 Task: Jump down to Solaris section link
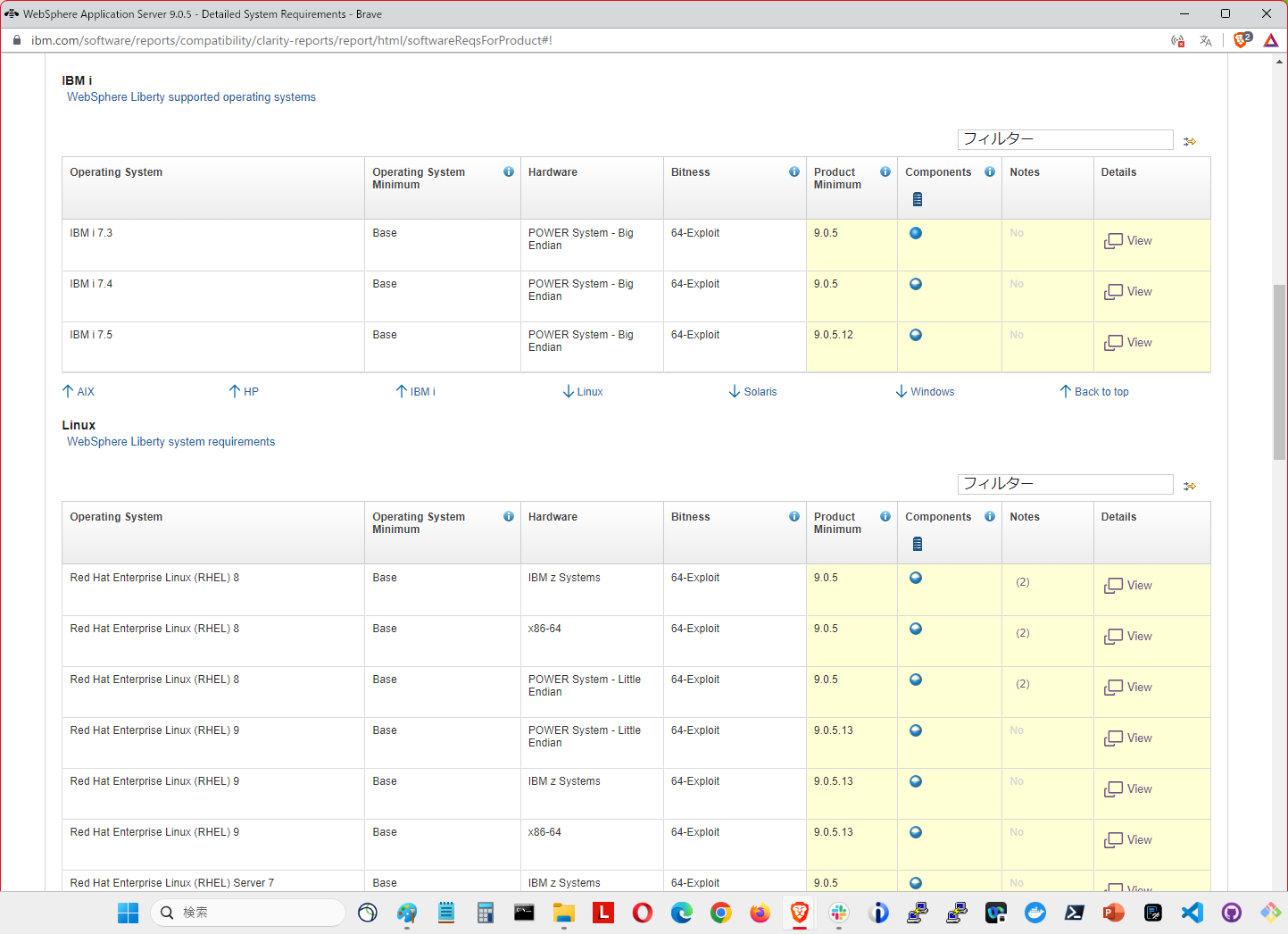pyautogui.click(x=753, y=391)
